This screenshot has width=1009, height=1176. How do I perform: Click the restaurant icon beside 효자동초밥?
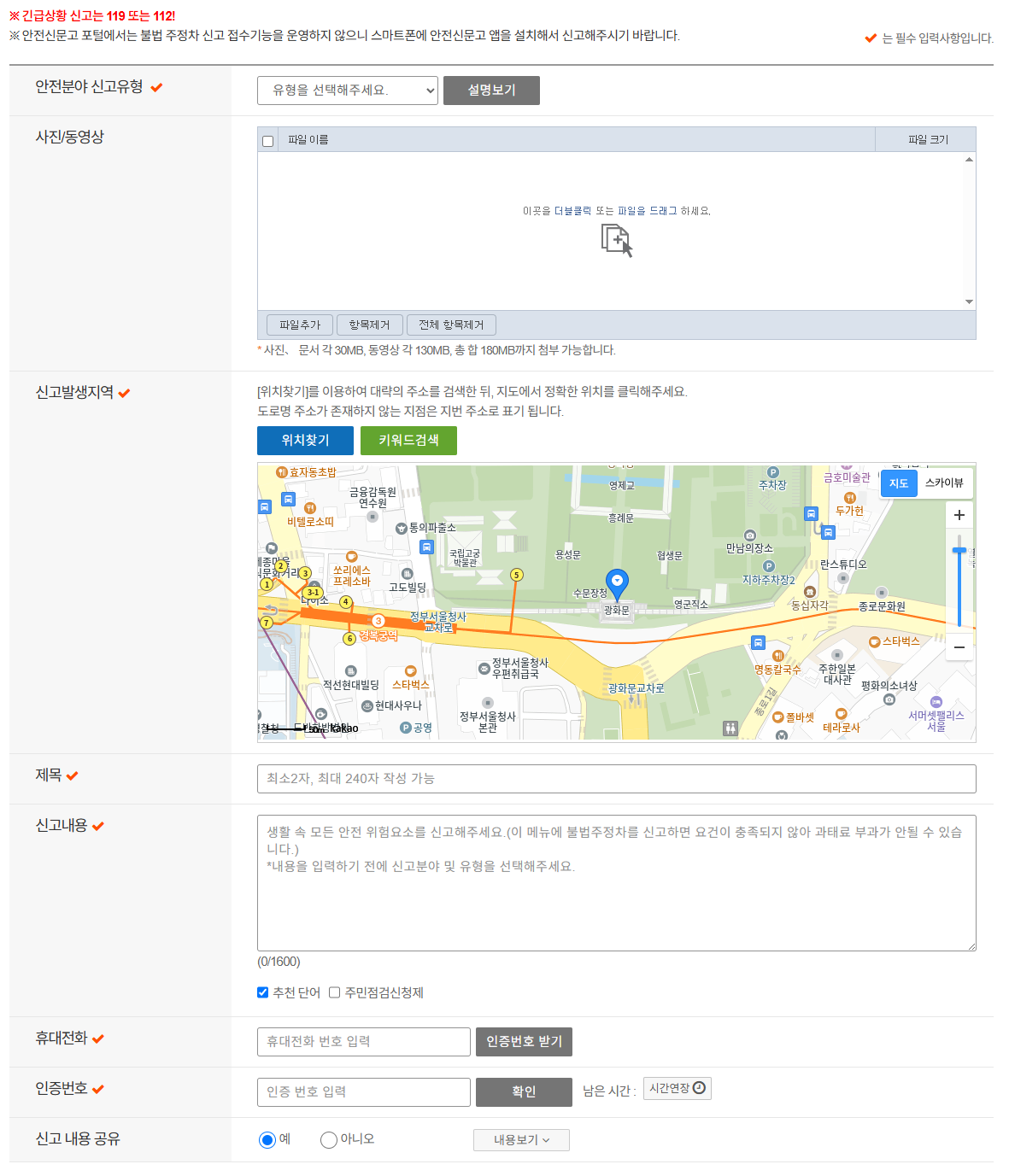(x=282, y=472)
